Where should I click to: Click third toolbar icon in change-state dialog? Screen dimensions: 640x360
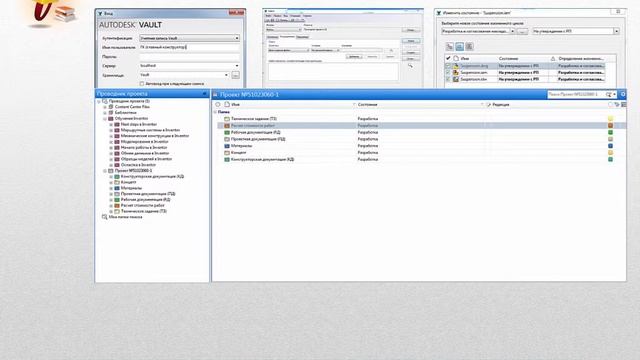(469, 47)
